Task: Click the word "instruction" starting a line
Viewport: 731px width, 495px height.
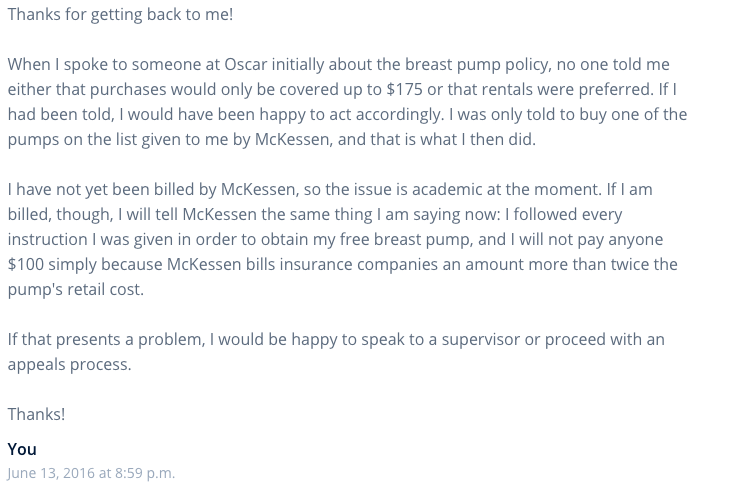Action: pyautogui.click(x=47, y=240)
